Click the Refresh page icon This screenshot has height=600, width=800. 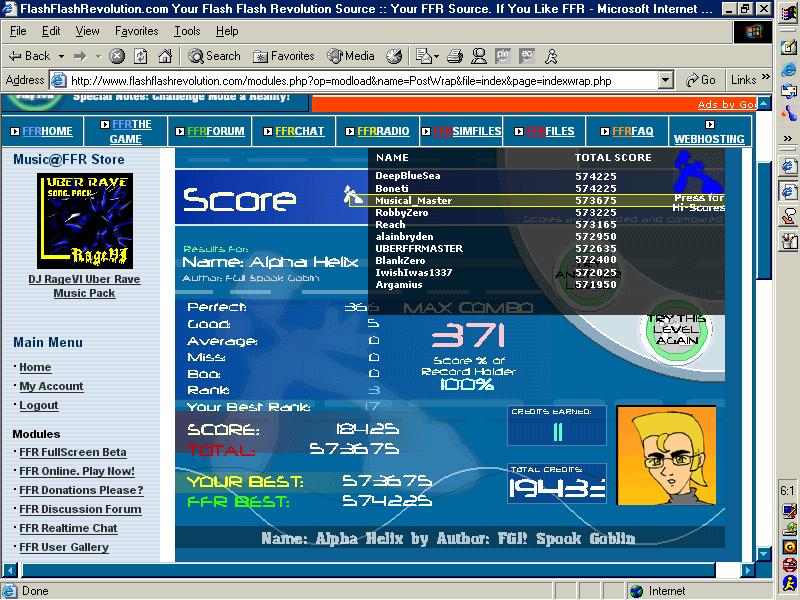141,56
